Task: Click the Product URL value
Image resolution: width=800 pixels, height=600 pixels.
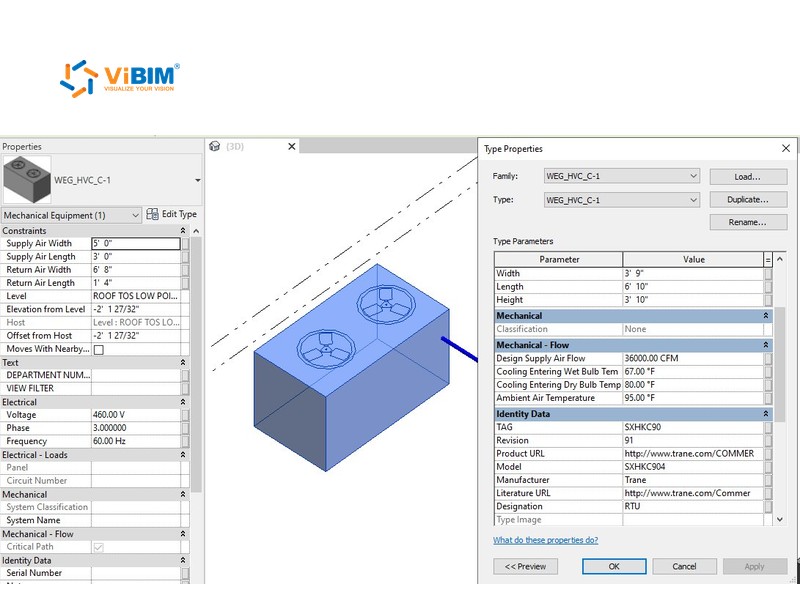Action: (x=693, y=454)
